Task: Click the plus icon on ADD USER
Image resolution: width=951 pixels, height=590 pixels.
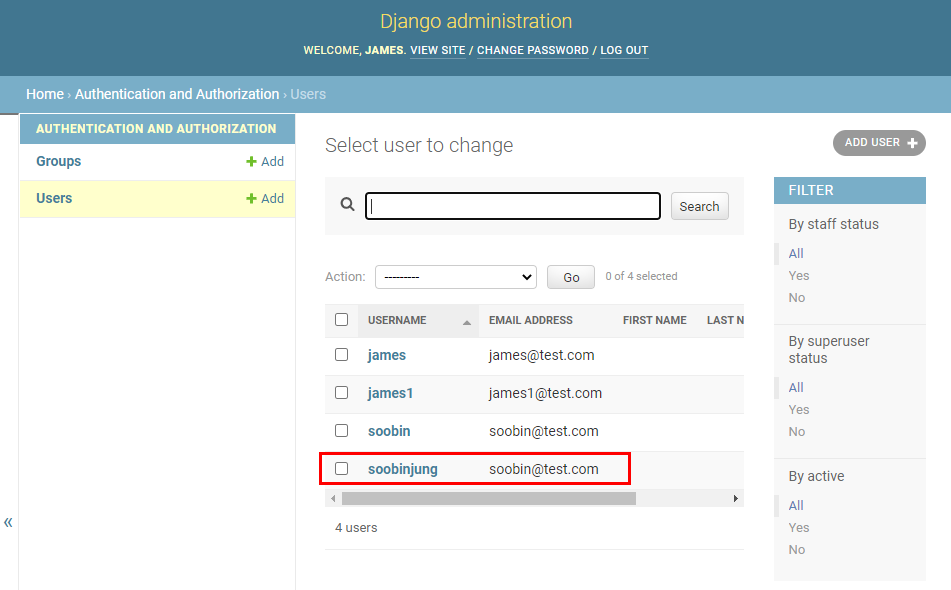Action: coord(912,143)
